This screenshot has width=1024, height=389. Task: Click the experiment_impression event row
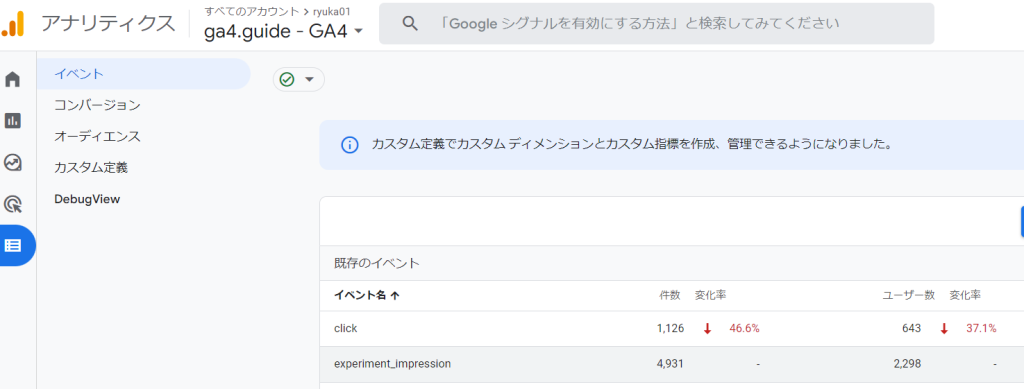(x=671, y=364)
